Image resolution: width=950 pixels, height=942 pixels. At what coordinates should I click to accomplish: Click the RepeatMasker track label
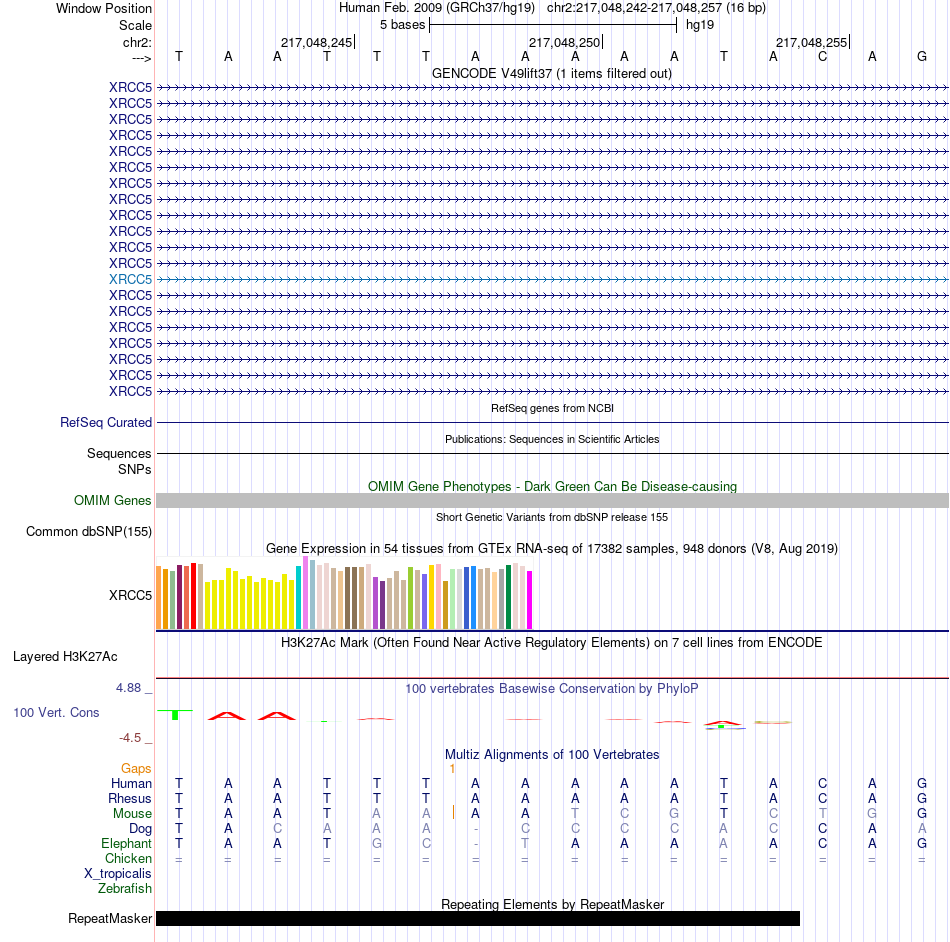[x=110, y=918]
